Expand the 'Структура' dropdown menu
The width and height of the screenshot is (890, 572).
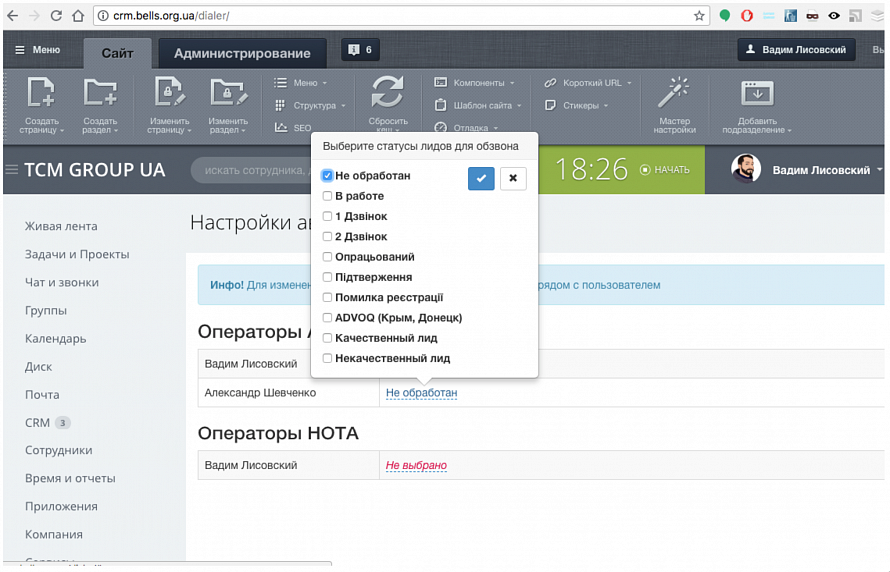[x=310, y=106]
